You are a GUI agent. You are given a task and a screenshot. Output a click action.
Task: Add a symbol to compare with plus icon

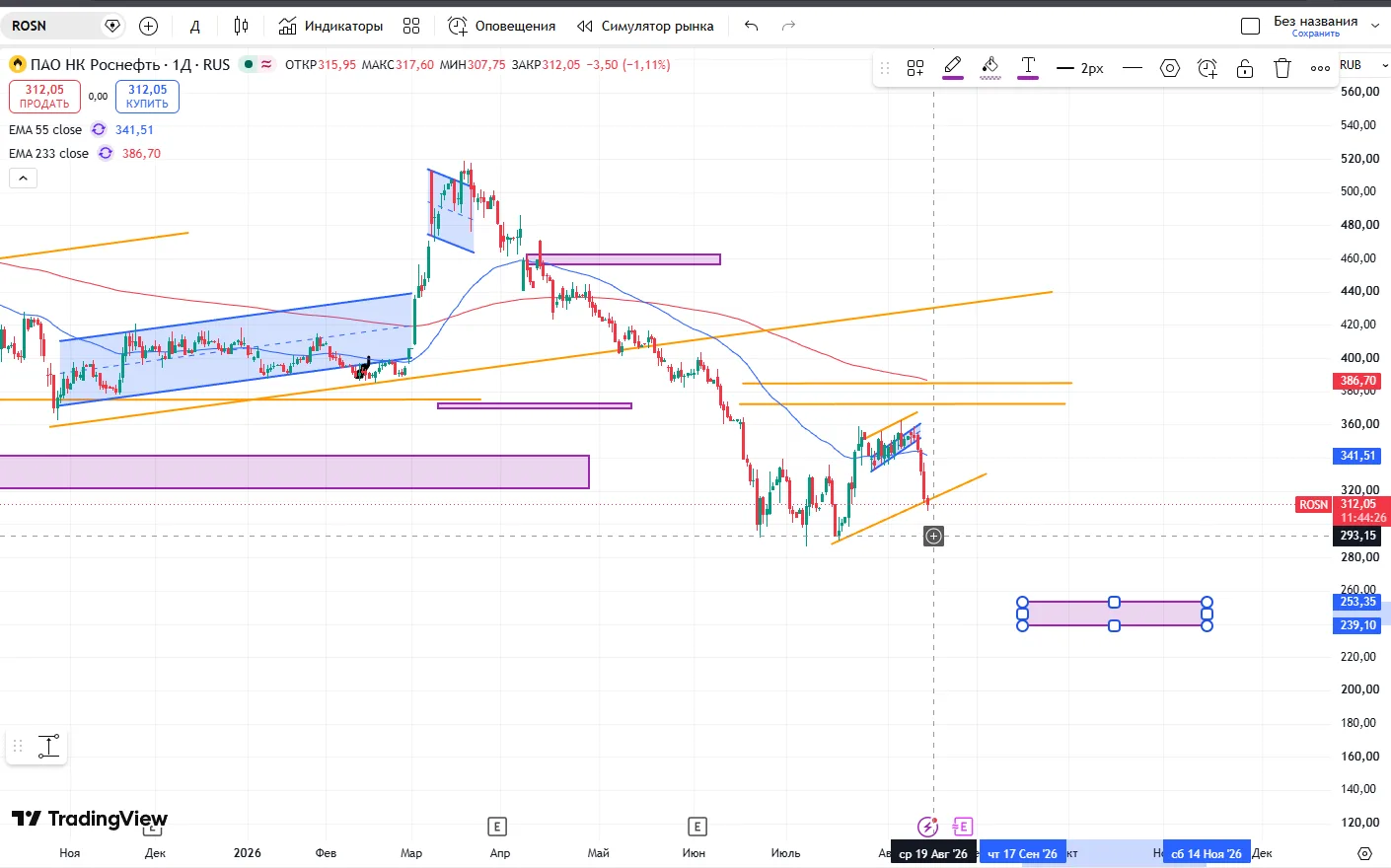click(149, 26)
